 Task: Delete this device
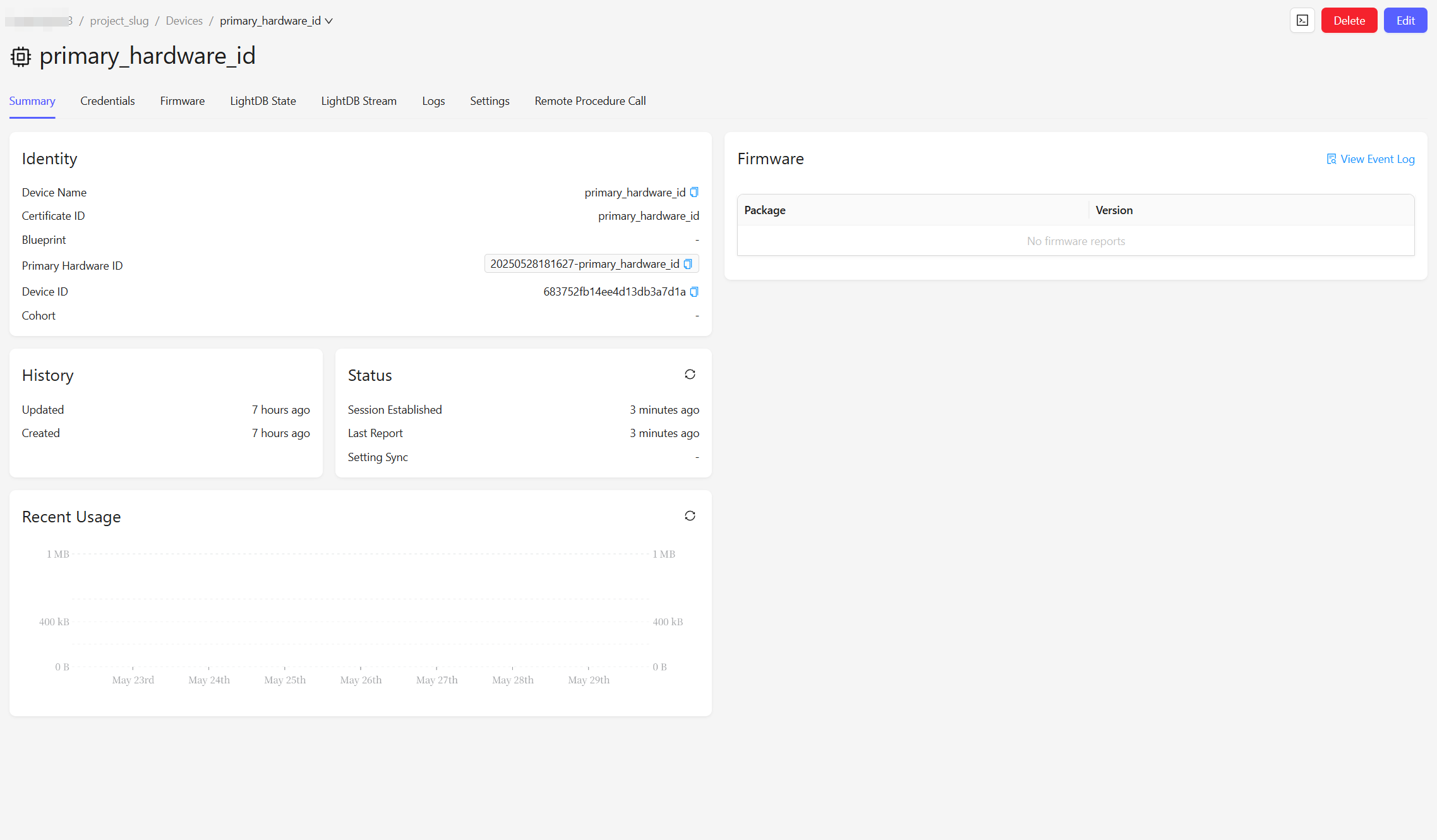1349,21
